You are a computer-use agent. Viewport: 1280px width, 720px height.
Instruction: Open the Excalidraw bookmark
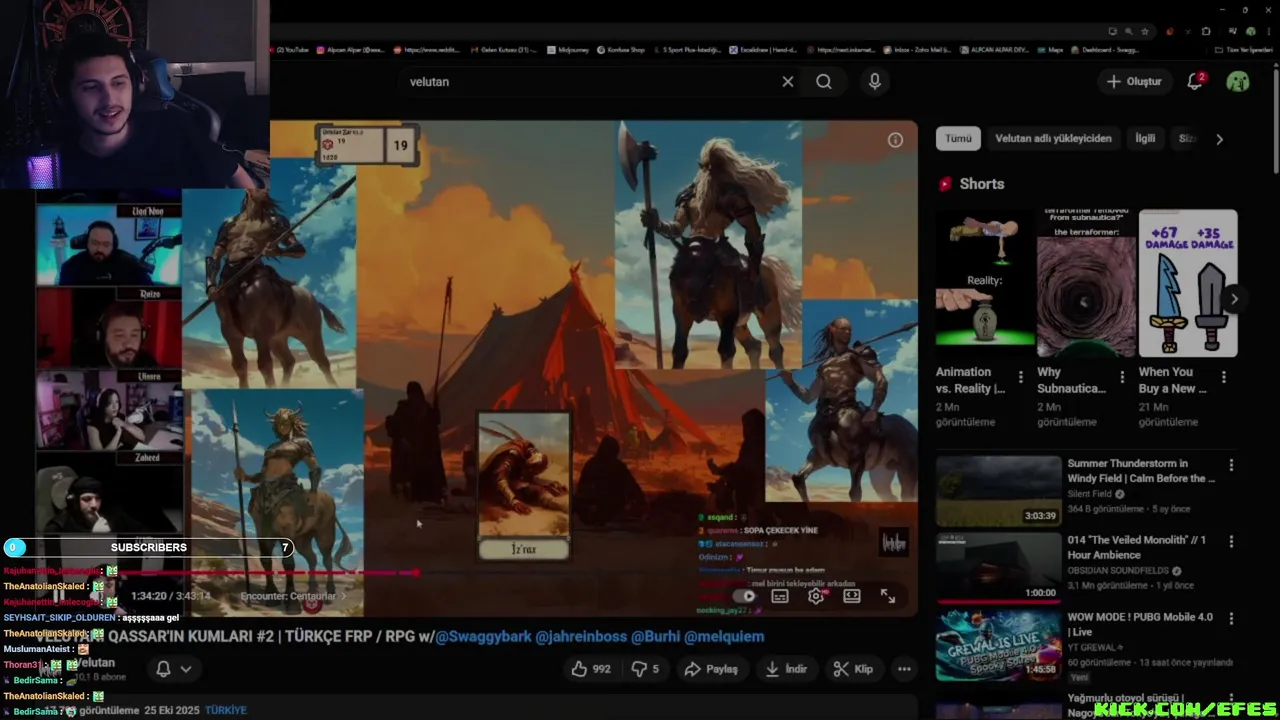click(x=763, y=49)
